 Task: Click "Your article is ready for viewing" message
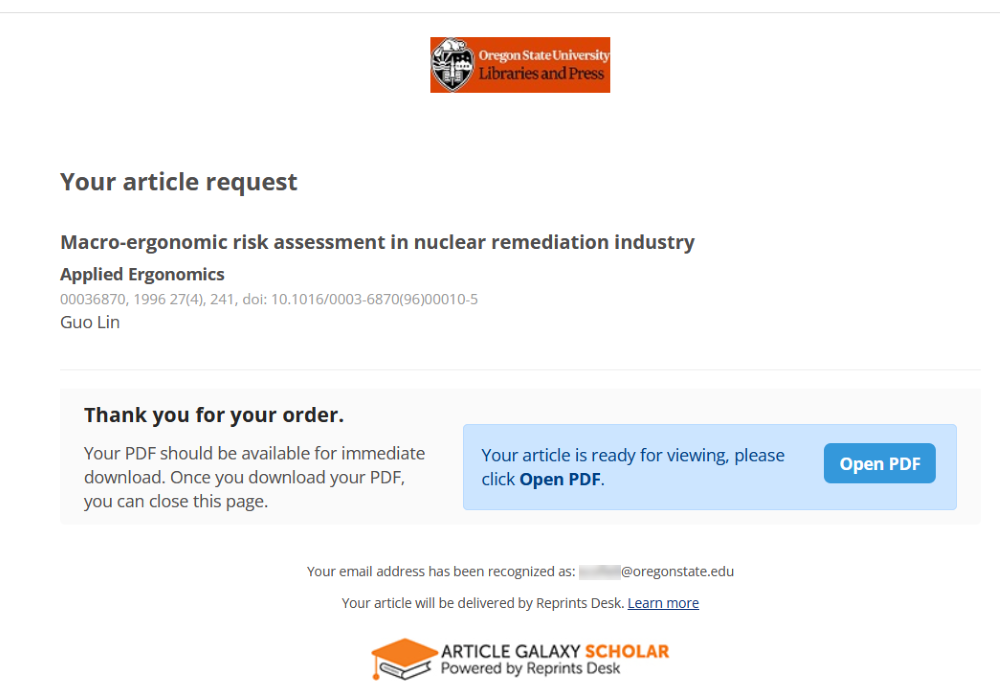632,456
